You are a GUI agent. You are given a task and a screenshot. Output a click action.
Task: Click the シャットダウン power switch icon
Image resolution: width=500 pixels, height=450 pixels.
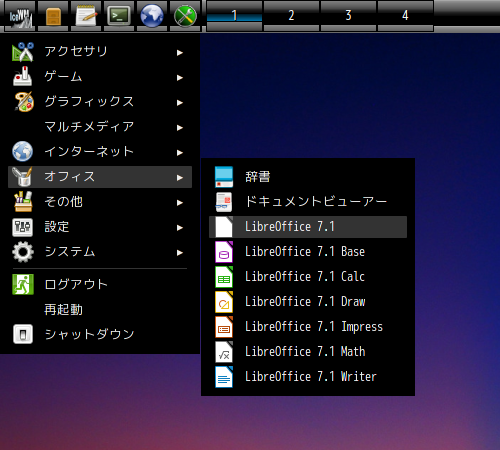click(23, 334)
